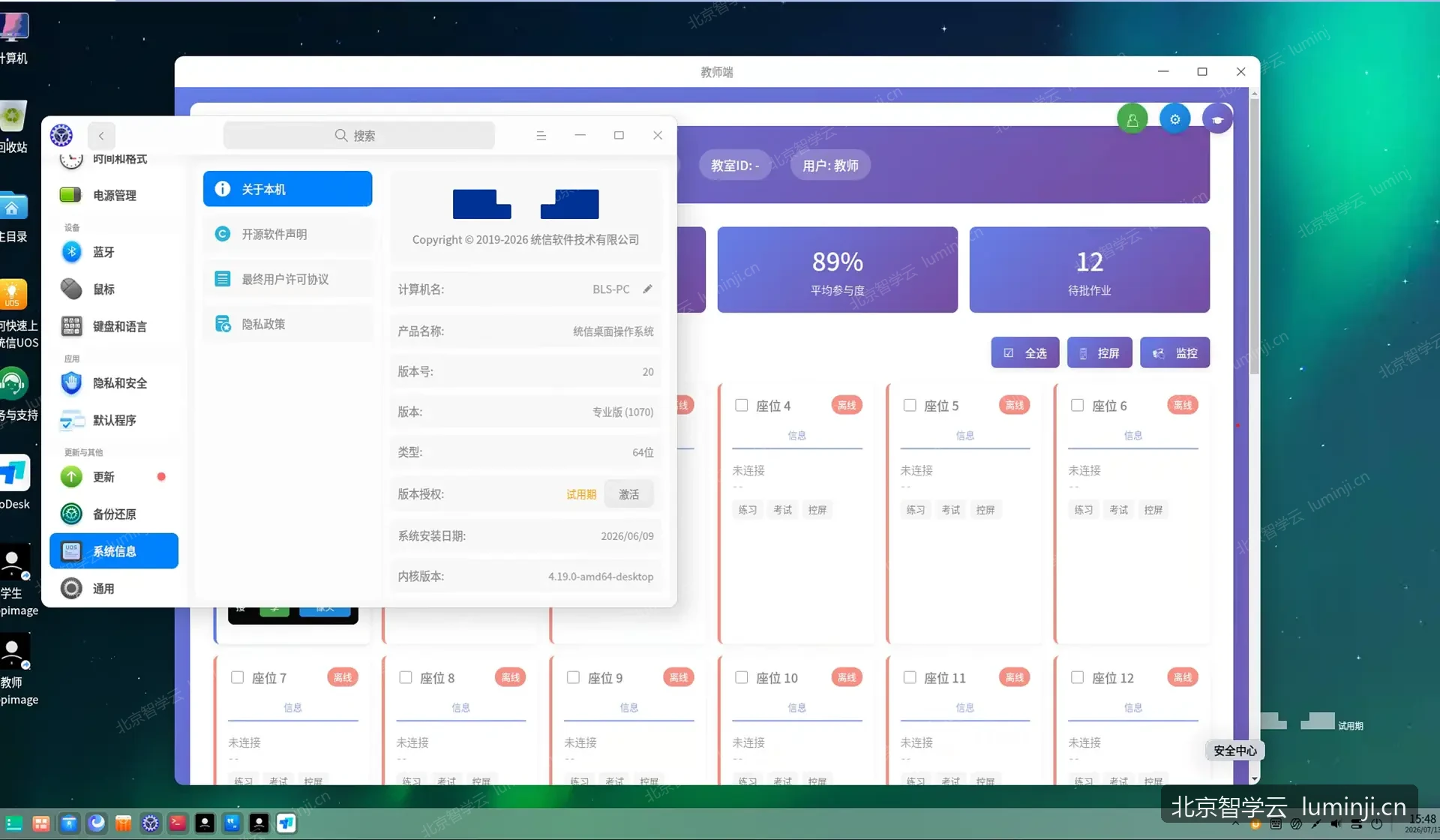The image size is (1440, 840).
Task: Click the teacher window vertical scrollbar
Action: click(1255, 236)
